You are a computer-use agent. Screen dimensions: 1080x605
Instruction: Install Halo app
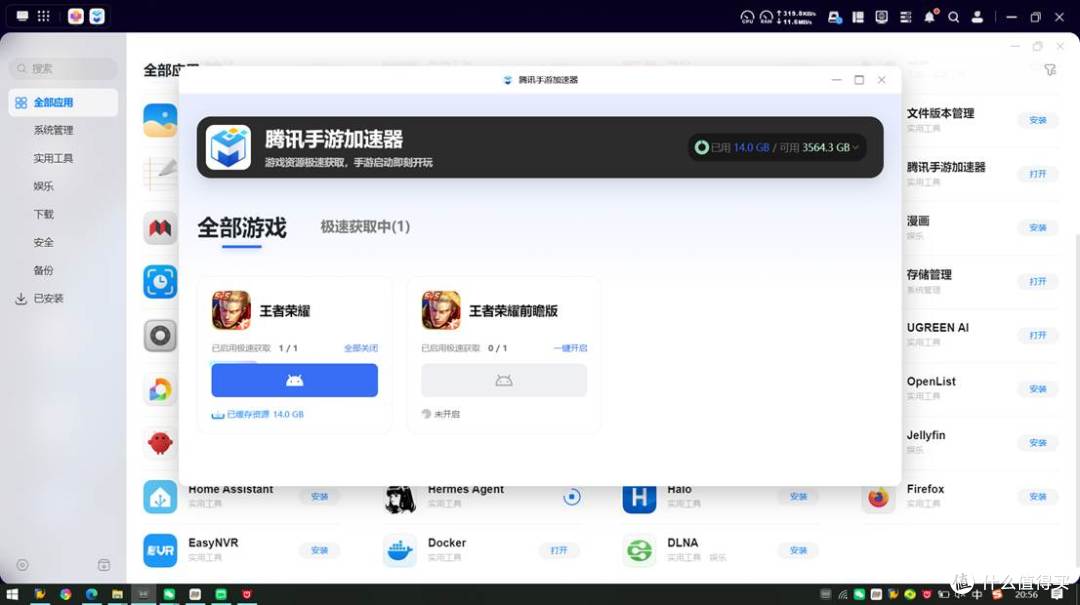tap(799, 496)
